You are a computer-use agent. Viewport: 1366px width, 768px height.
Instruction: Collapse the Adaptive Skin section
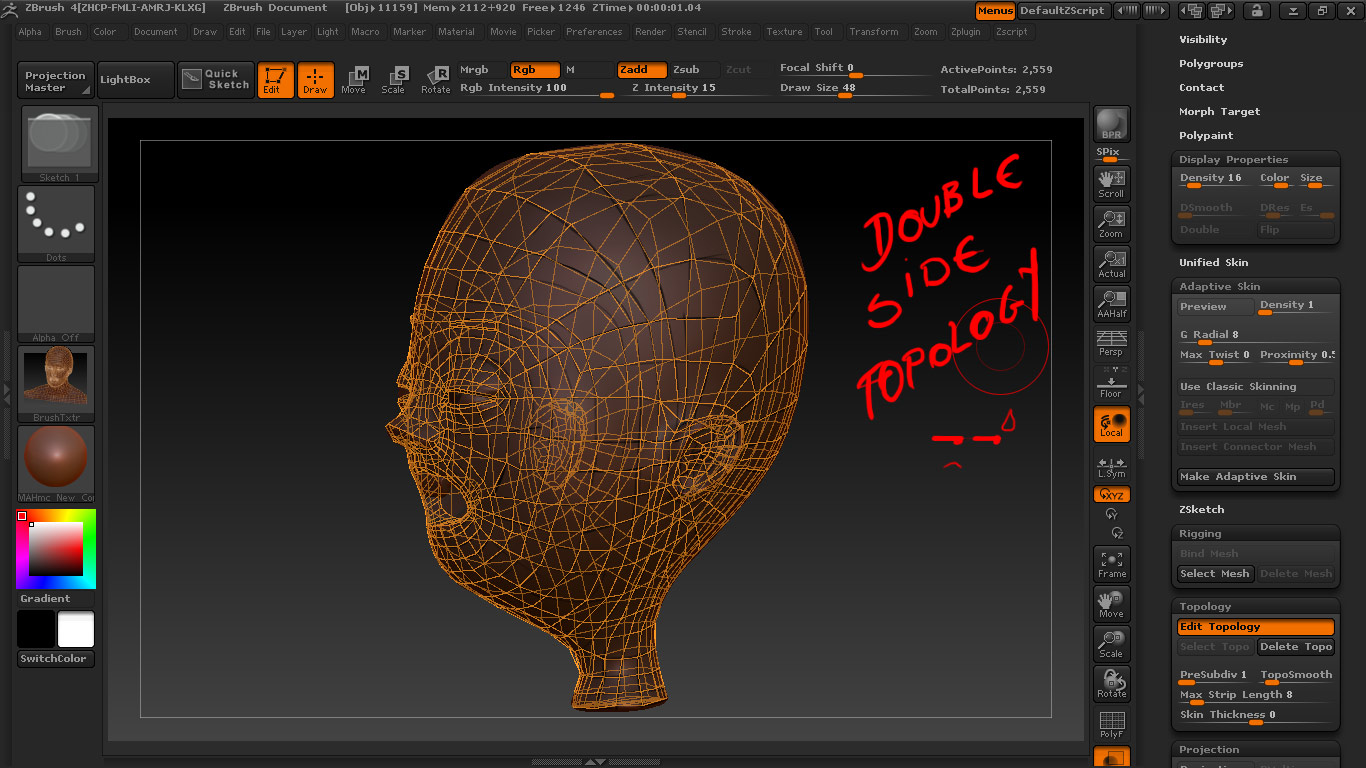(x=1220, y=286)
